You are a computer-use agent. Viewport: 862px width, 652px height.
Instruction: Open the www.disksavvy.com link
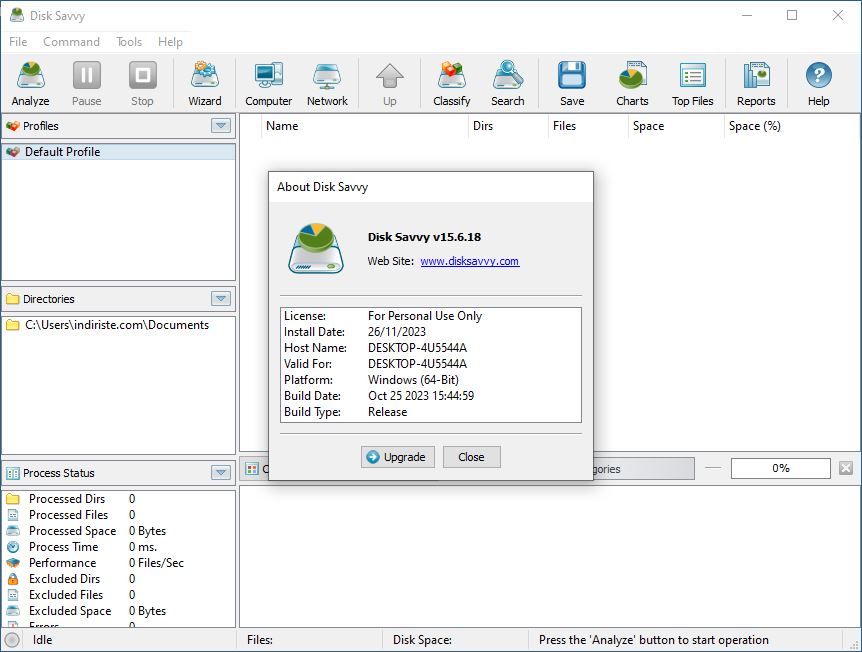coord(469,261)
